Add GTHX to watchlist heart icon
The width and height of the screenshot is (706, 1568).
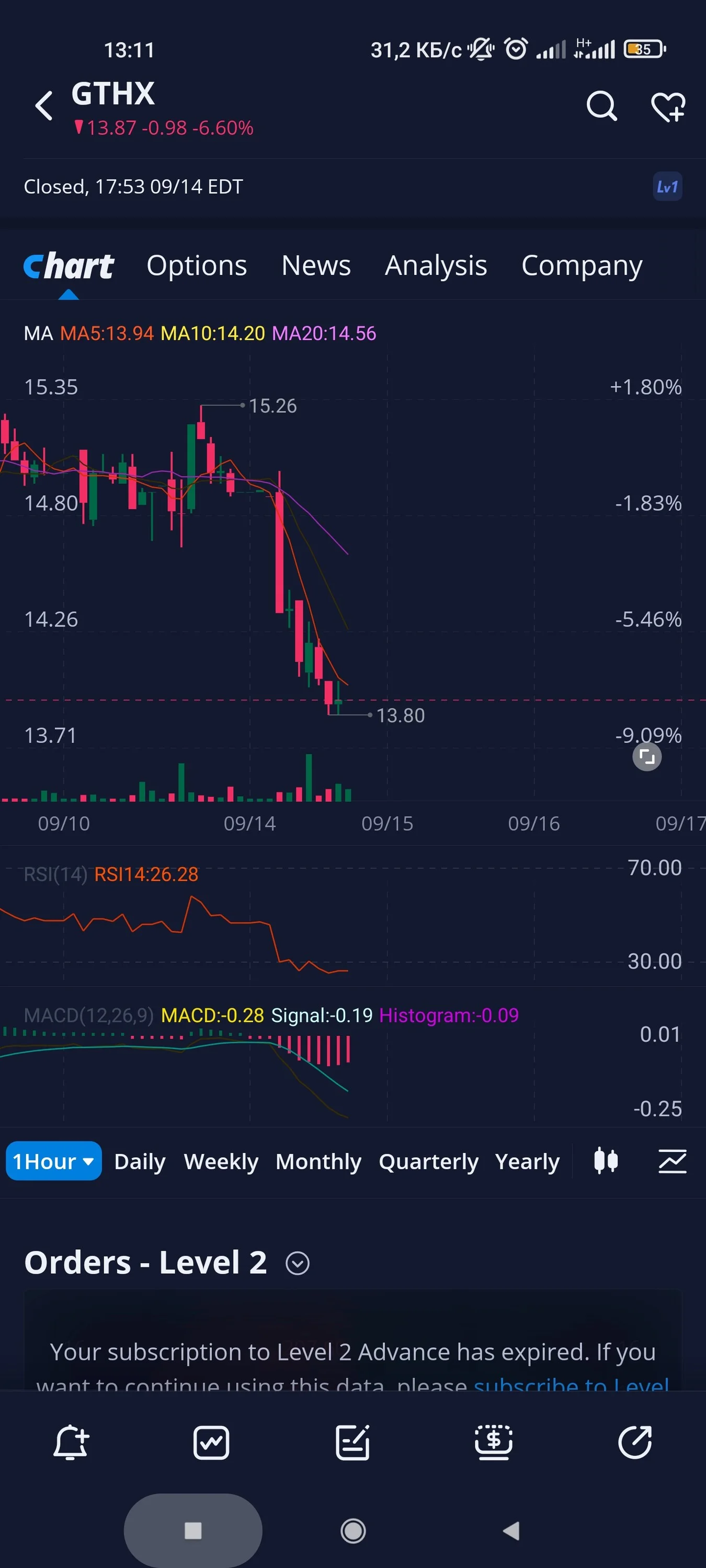(668, 107)
